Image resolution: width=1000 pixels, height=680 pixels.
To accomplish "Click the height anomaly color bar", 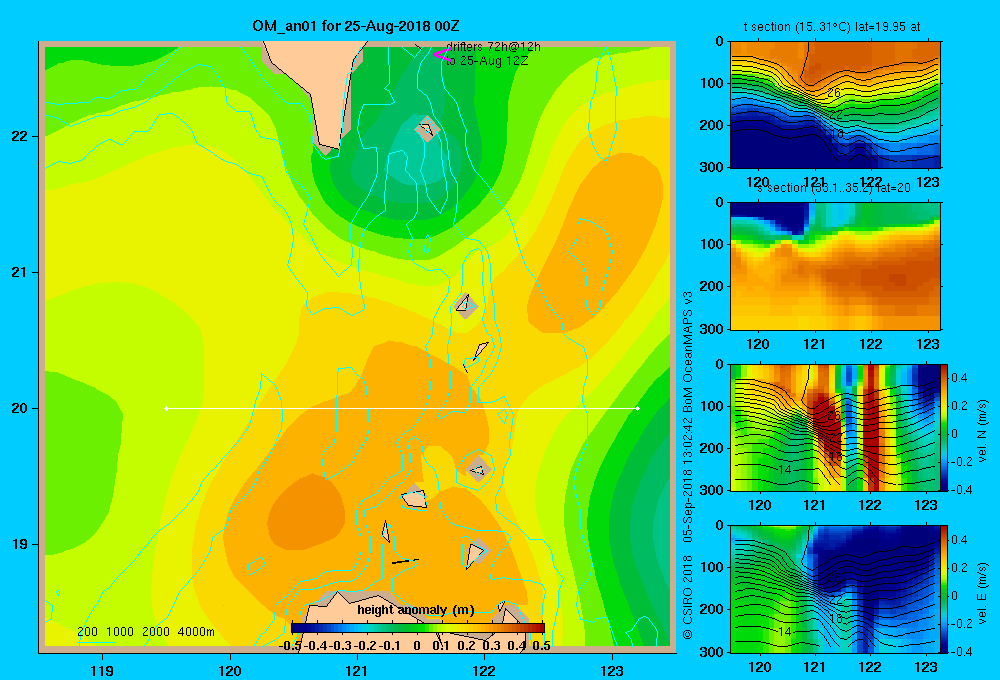I will click(418, 628).
